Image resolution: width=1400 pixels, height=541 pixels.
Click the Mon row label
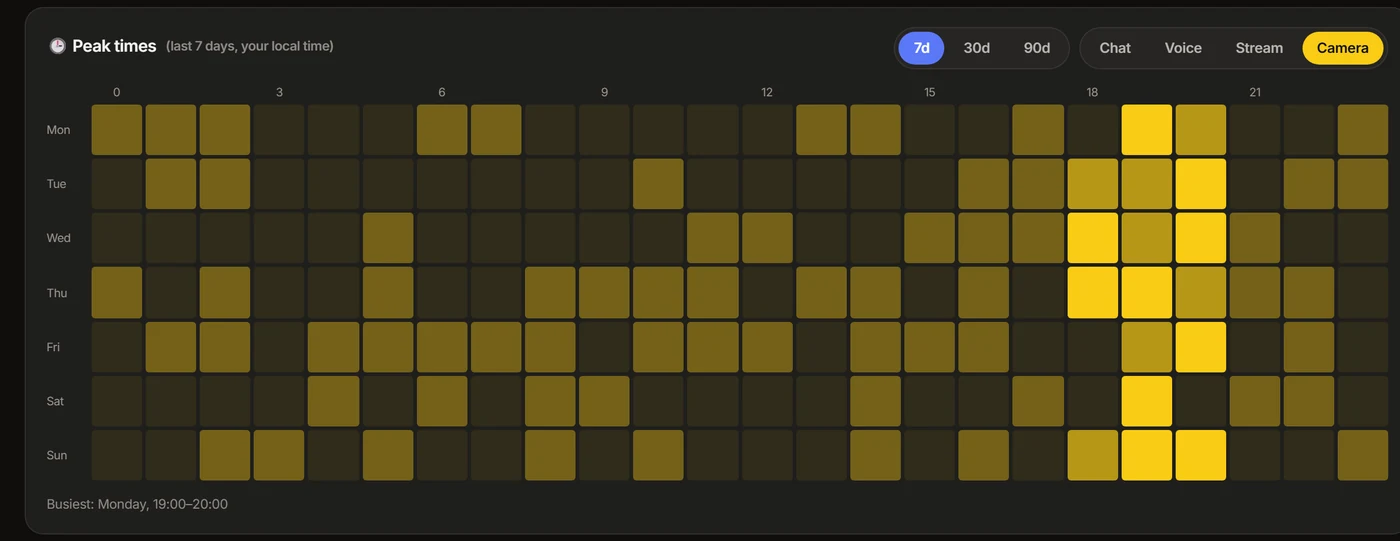(58, 130)
